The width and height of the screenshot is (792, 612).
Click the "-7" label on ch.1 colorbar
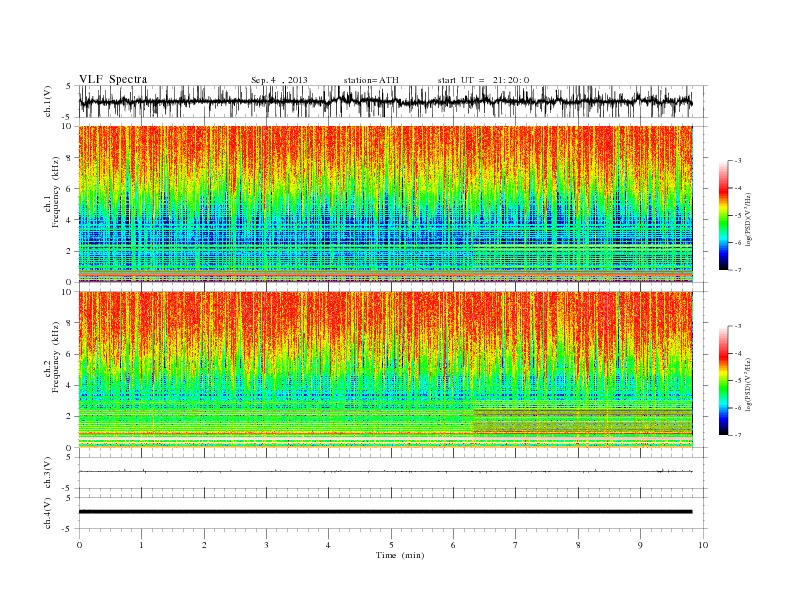[x=738, y=270]
